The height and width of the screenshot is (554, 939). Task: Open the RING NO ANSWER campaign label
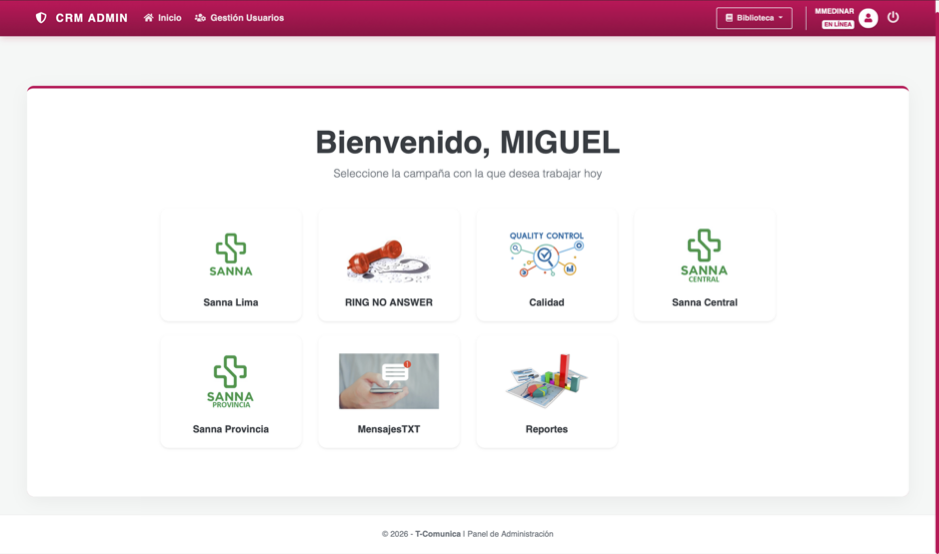click(x=389, y=302)
